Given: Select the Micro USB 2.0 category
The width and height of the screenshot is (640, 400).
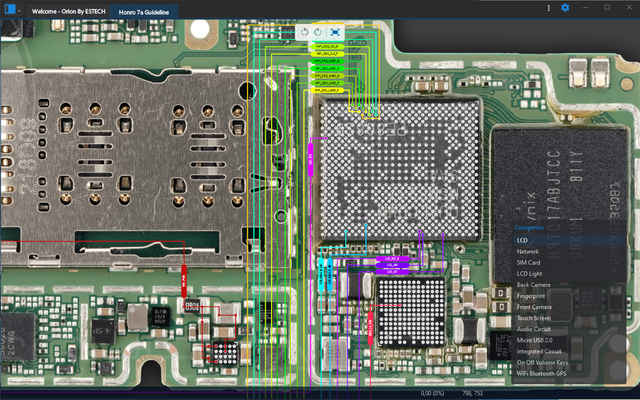Looking at the screenshot, I should point(535,340).
